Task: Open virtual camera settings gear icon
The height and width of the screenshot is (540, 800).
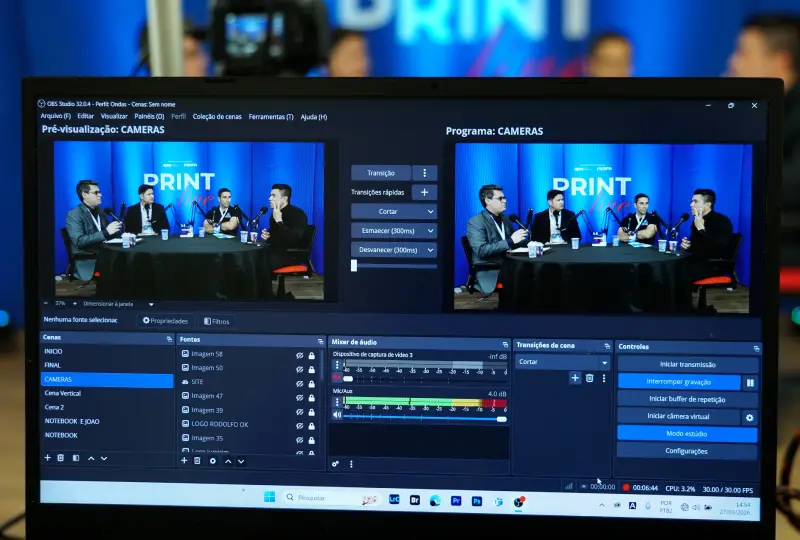Action: click(750, 417)
